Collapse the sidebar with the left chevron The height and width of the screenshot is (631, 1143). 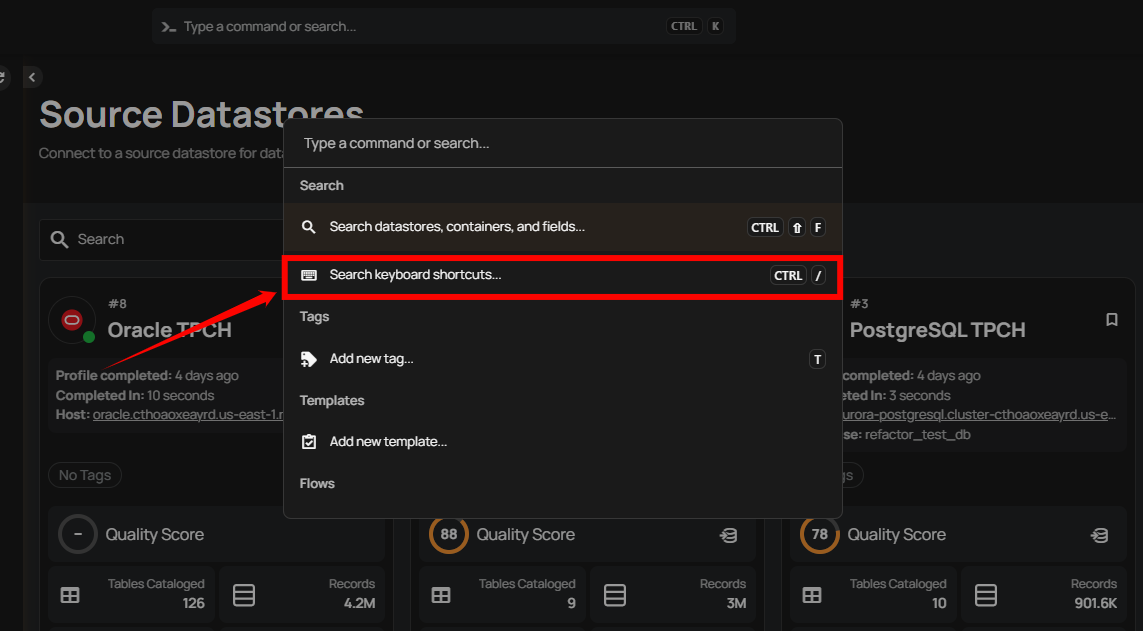coord(31,76)
